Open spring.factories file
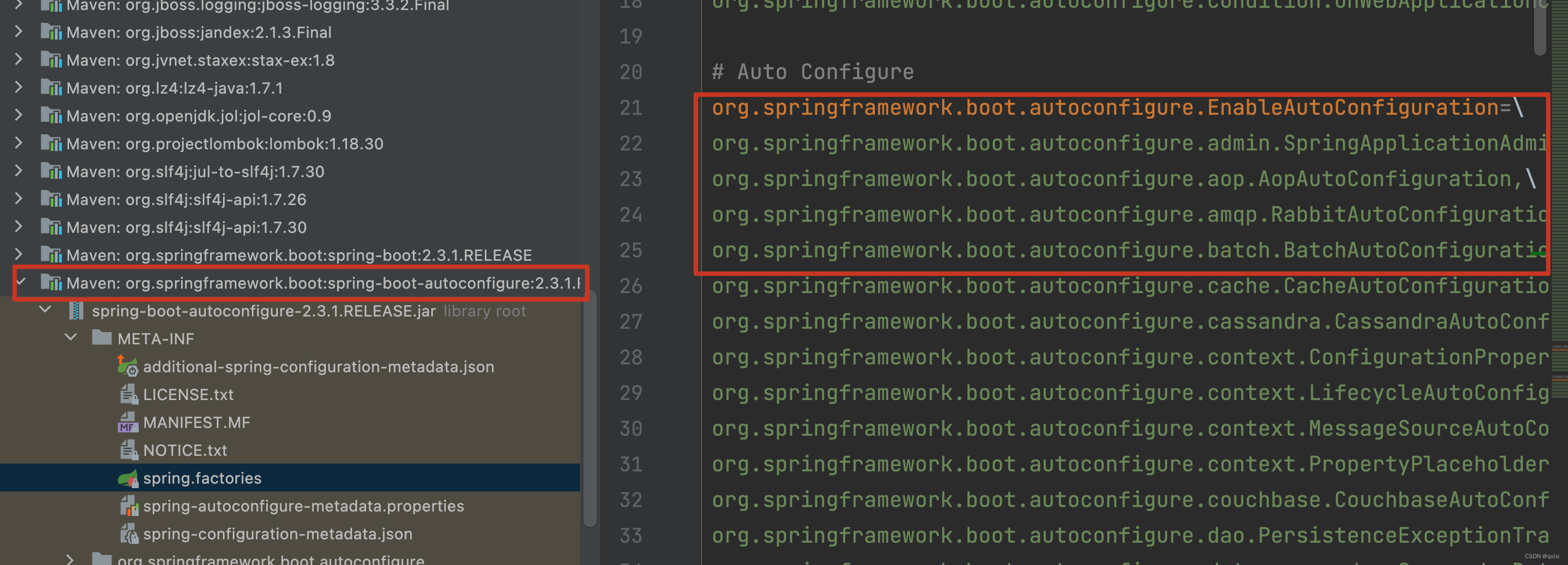Image resolution: width=1568 pixels, height=565 pixels. point(202,478)
